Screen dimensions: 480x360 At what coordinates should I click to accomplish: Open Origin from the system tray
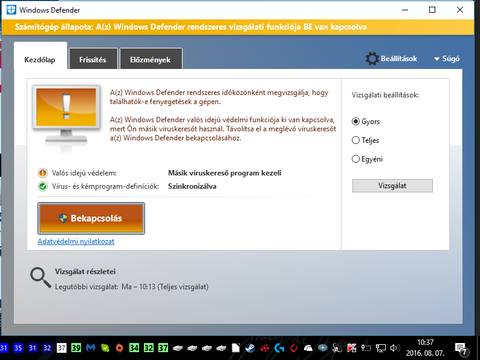point(119,348)
